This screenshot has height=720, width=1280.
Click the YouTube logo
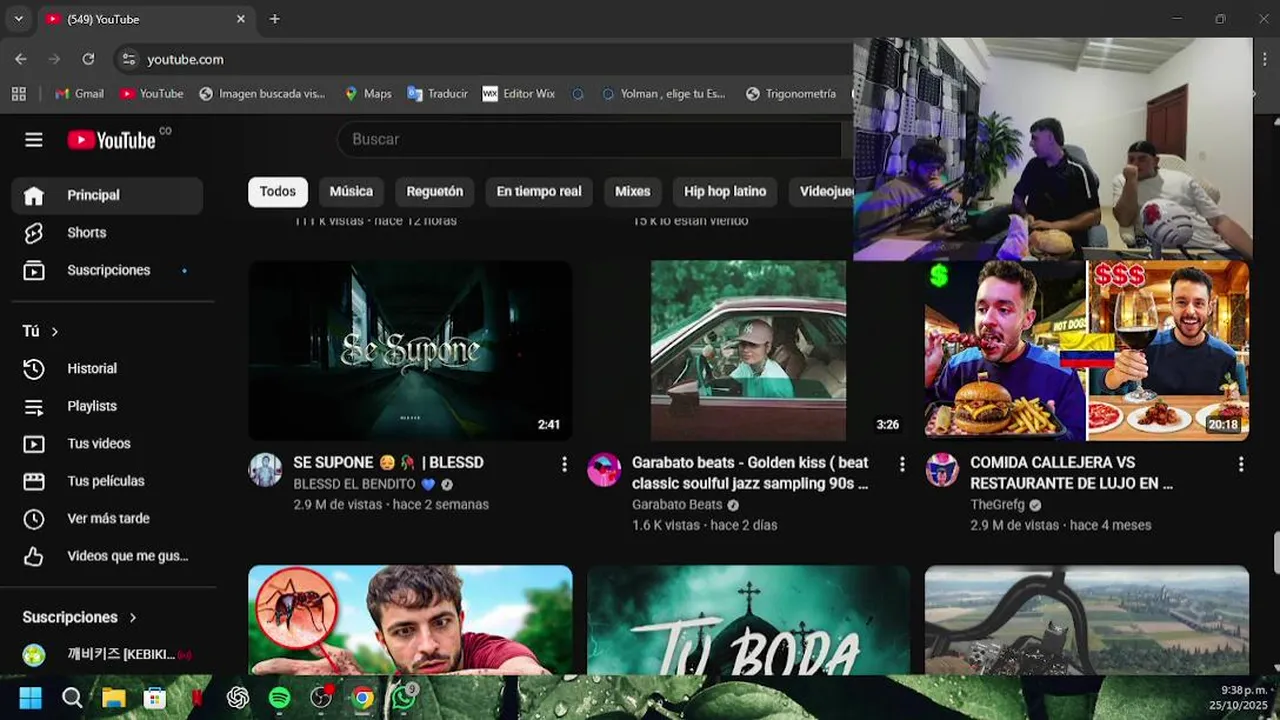pyautogui.click(x=111, y=140)
